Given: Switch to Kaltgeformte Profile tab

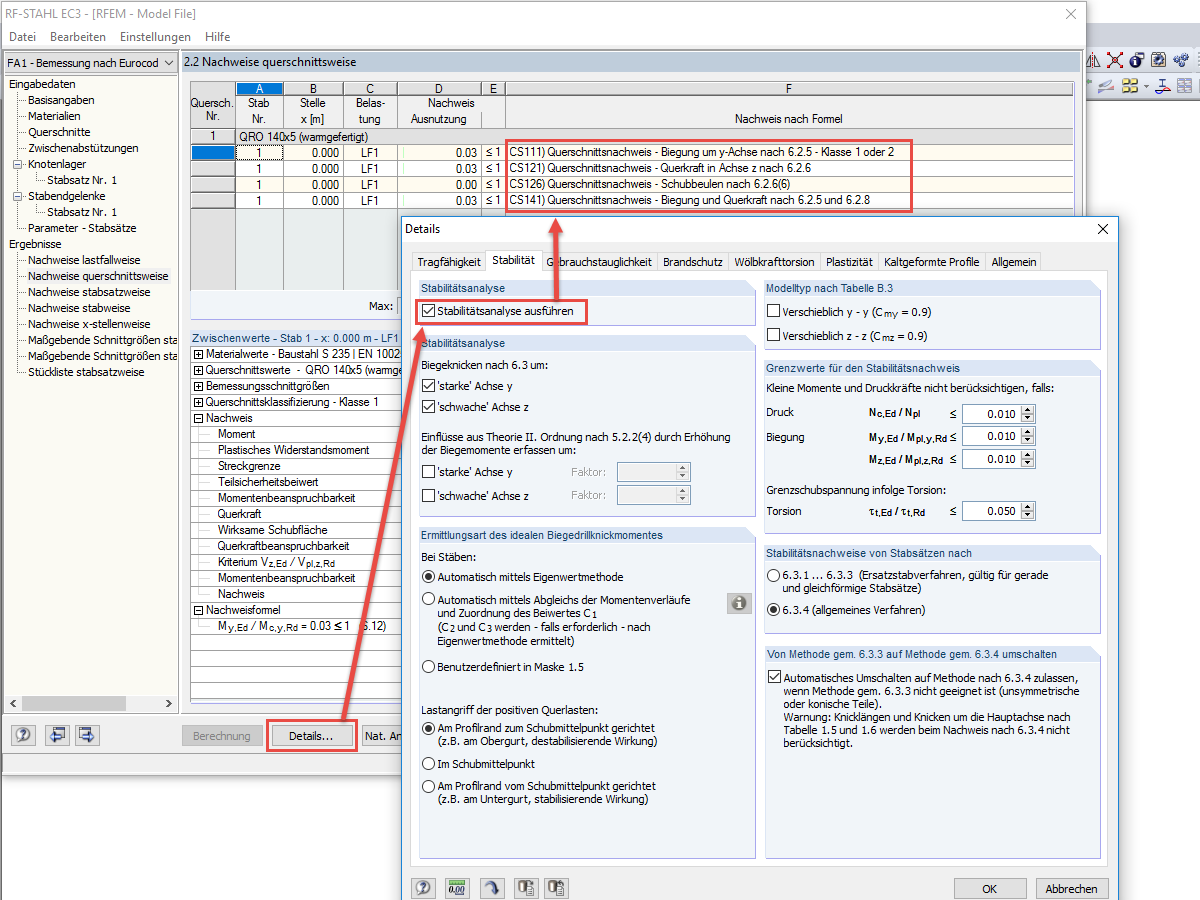Looking at the screenshot, I should click(x=931, y=262).
